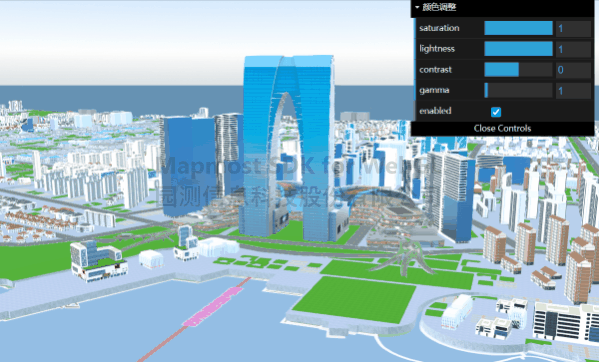This screenshot has width=599, height=362.
Task: Select the contrast value field showing 0
Action: tap(573, 70)
